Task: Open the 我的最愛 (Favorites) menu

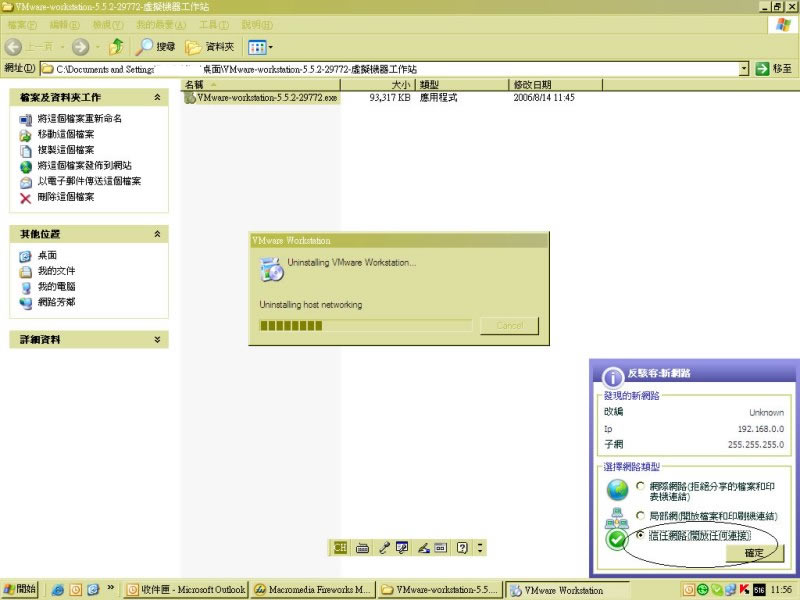Action: coord(161,24)
